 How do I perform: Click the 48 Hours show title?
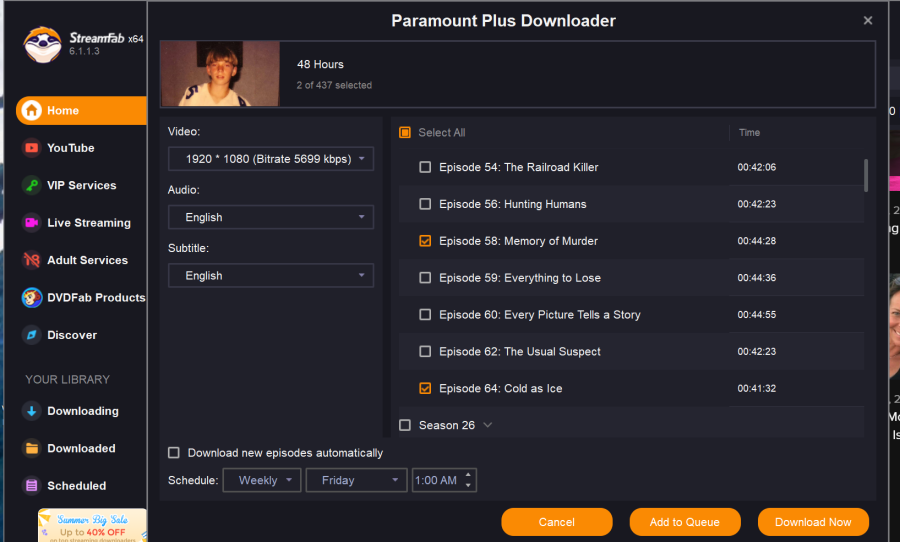(320, 64)
